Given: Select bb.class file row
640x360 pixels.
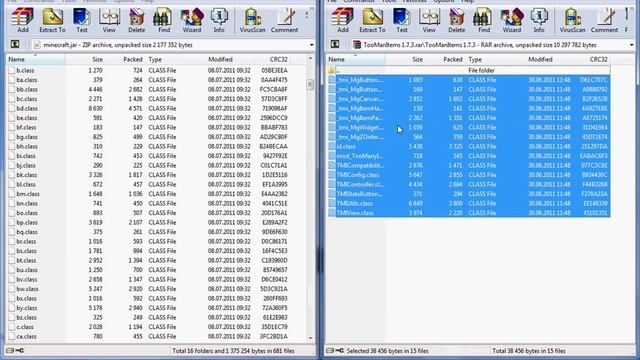Looking at the screenshot, I should click(149, 89).
